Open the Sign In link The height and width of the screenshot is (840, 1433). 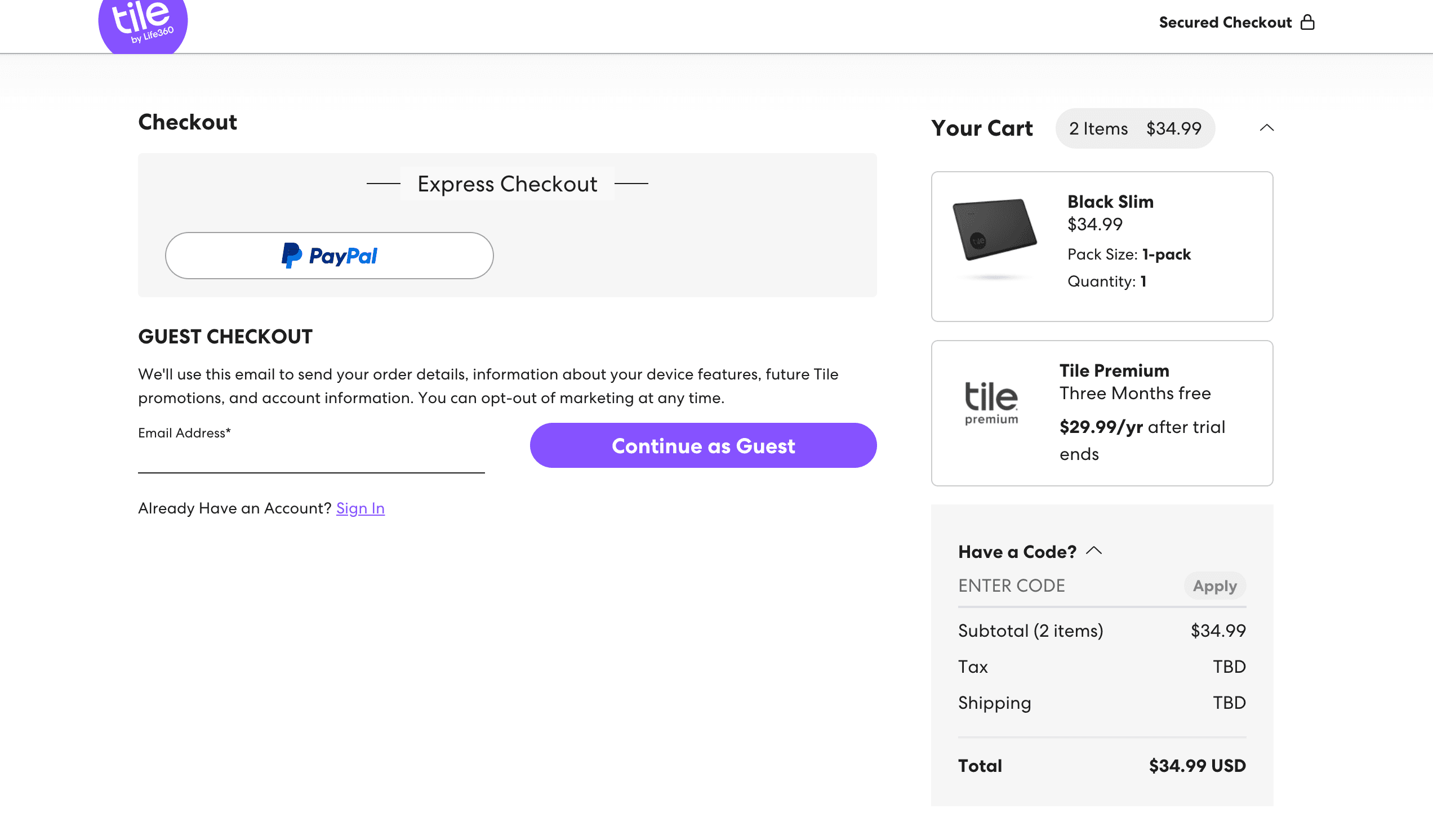pyautogui.click(x=361, y=508)
